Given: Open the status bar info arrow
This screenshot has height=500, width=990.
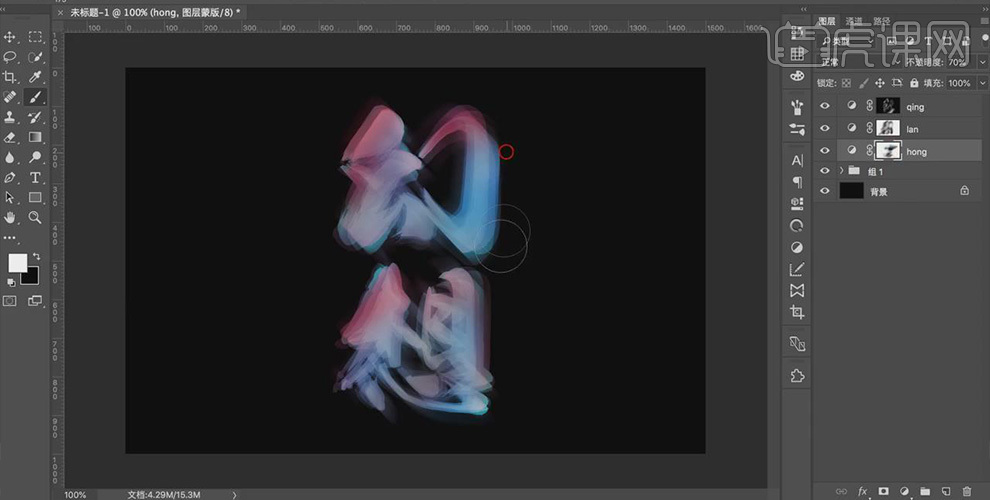Looking at the screenshot, I should [234, 495].
